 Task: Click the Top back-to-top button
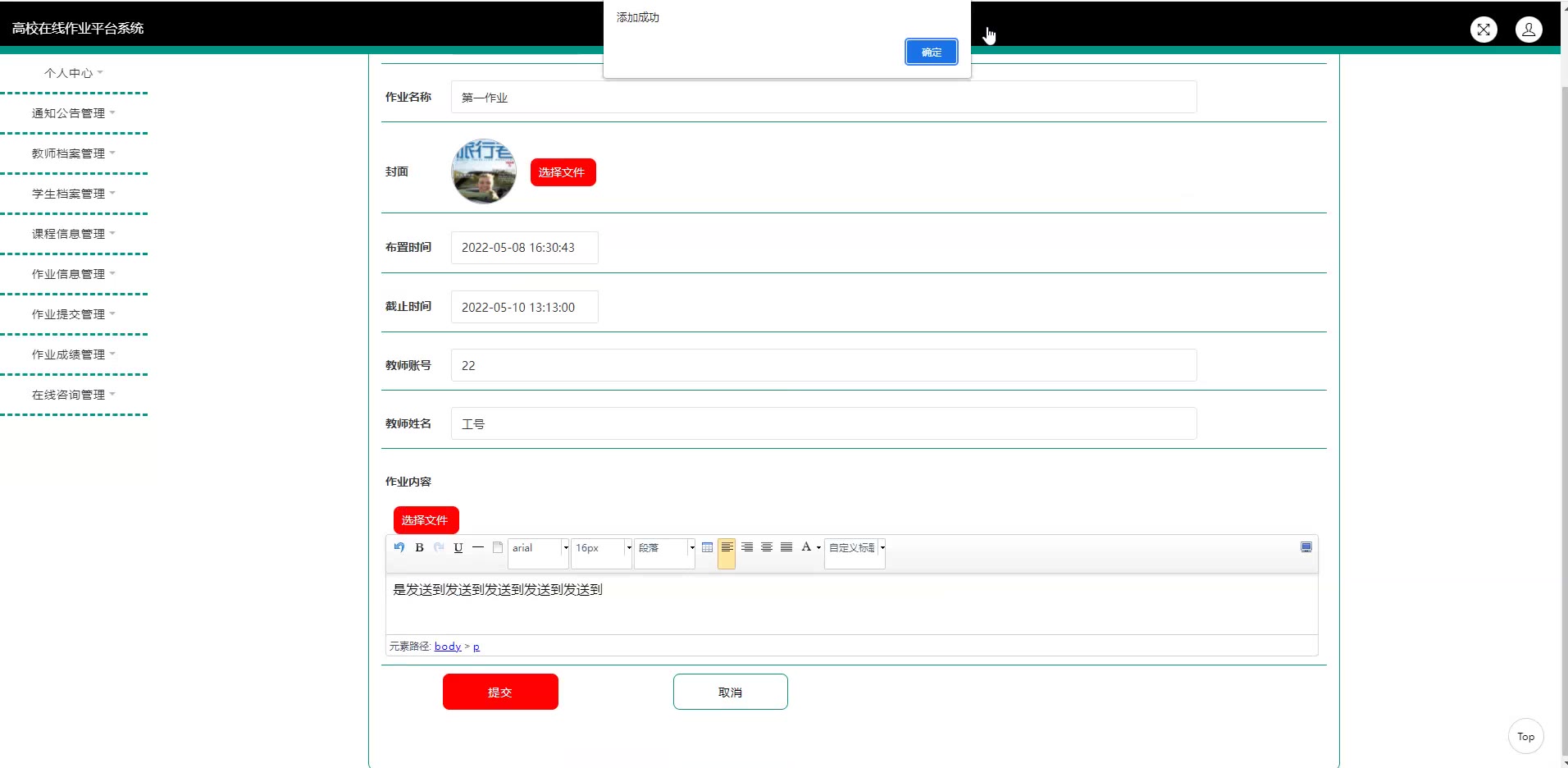pyautogui.click(x=1525, y=736)
